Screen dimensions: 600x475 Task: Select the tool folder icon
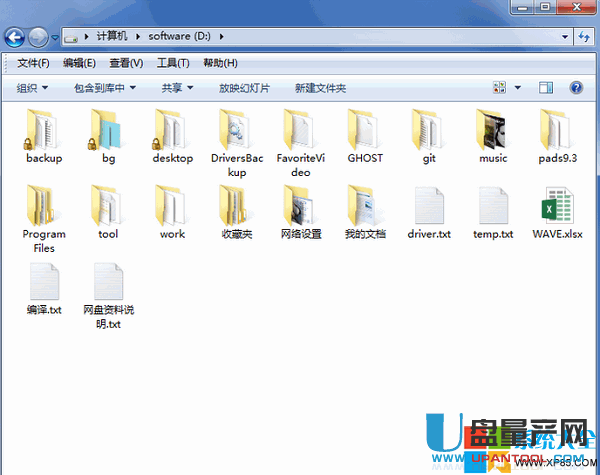[x=107, y=206]
